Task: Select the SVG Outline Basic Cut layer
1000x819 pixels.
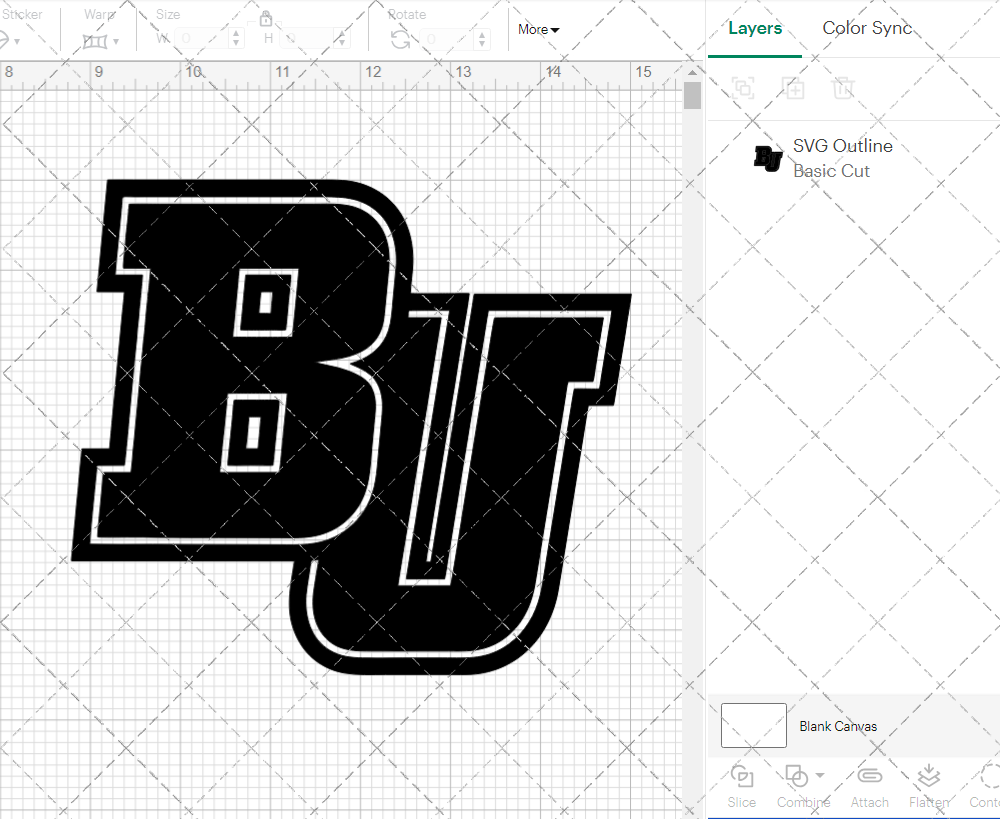Action: 843,157
